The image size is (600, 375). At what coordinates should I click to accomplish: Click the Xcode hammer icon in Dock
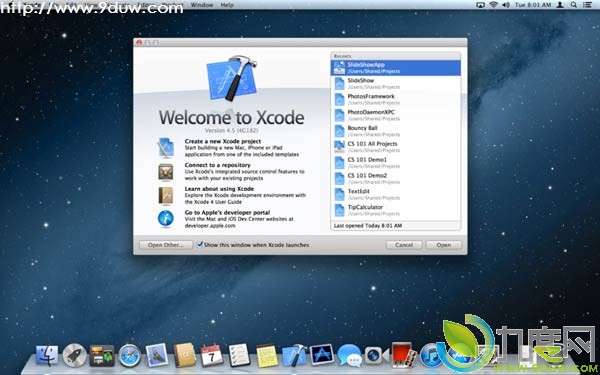pos(294,355)
